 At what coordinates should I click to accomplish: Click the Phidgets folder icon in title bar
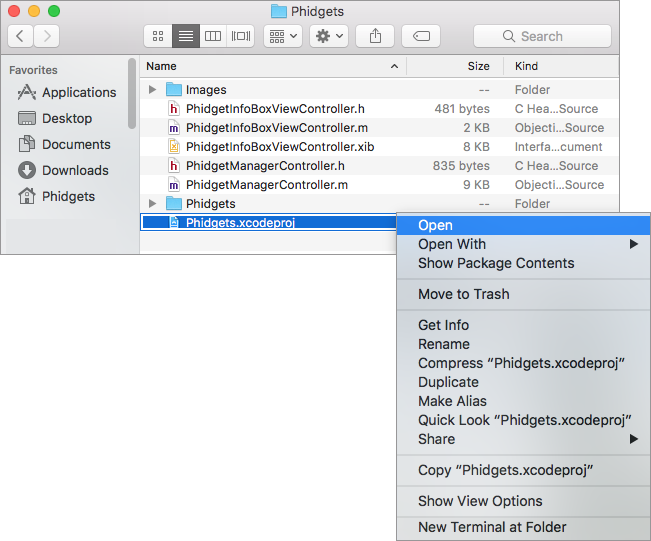tap(279, 11)
